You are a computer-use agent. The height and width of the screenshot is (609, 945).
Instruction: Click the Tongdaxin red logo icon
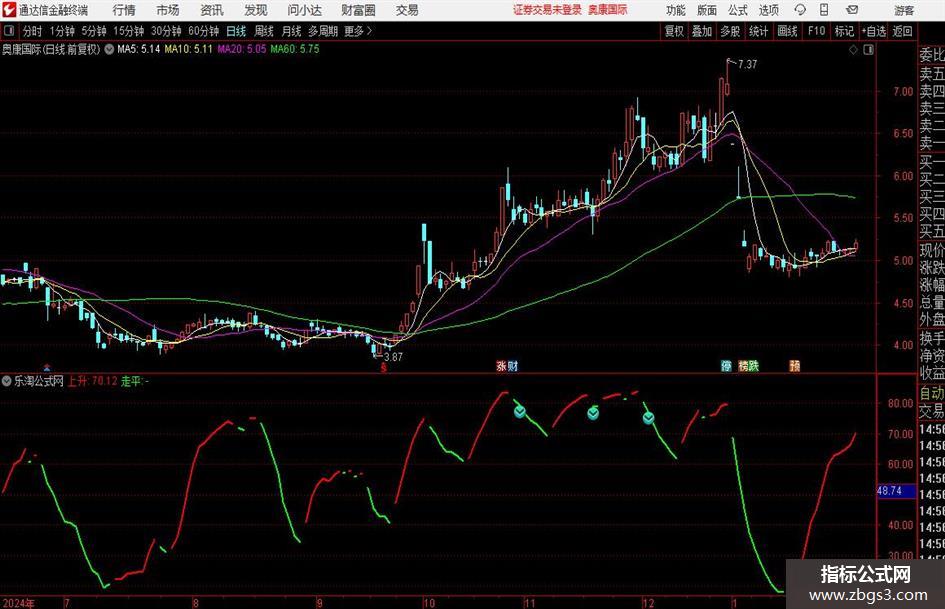click(9, 10)
